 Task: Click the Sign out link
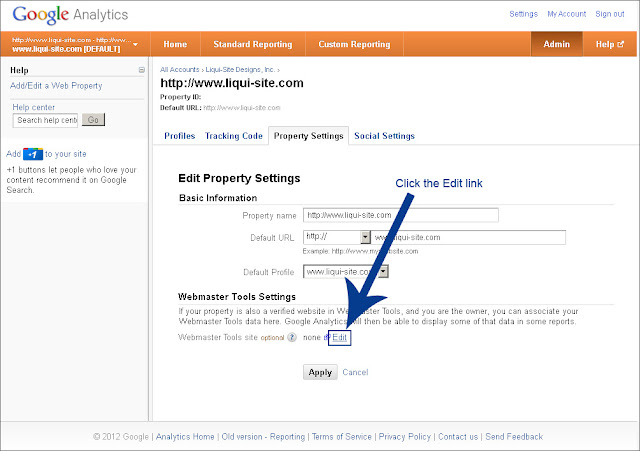[x=610, y=14]
